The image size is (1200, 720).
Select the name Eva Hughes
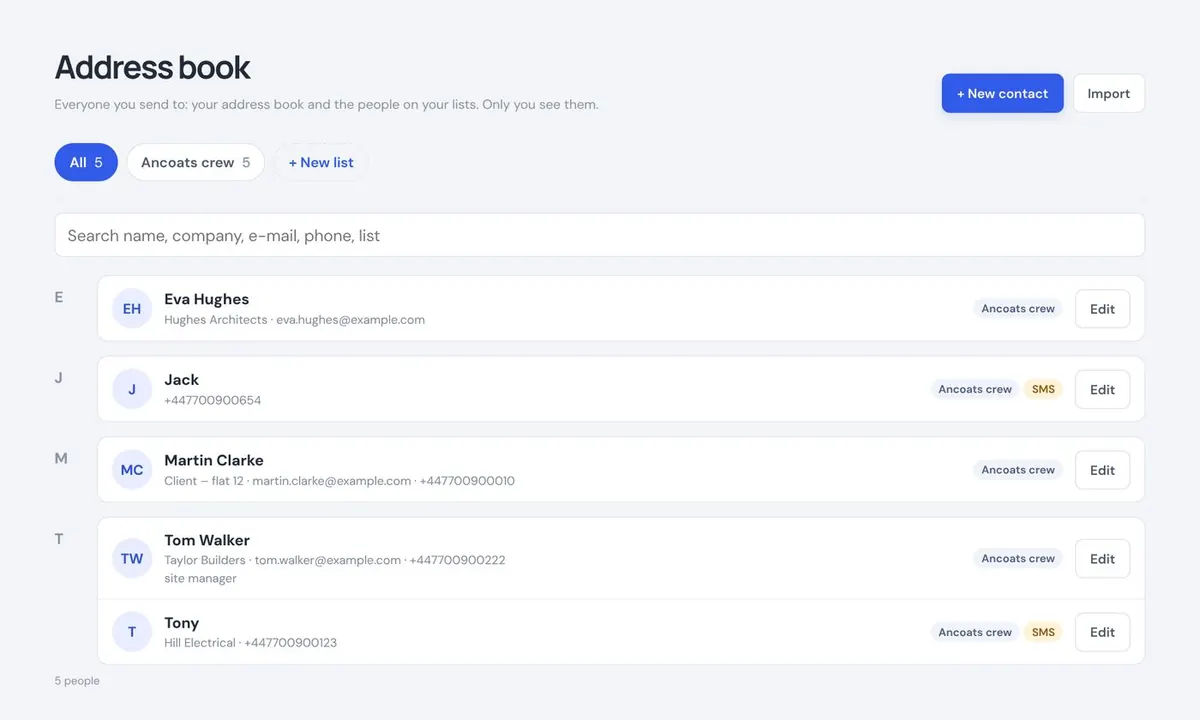(x=207, y=299)
